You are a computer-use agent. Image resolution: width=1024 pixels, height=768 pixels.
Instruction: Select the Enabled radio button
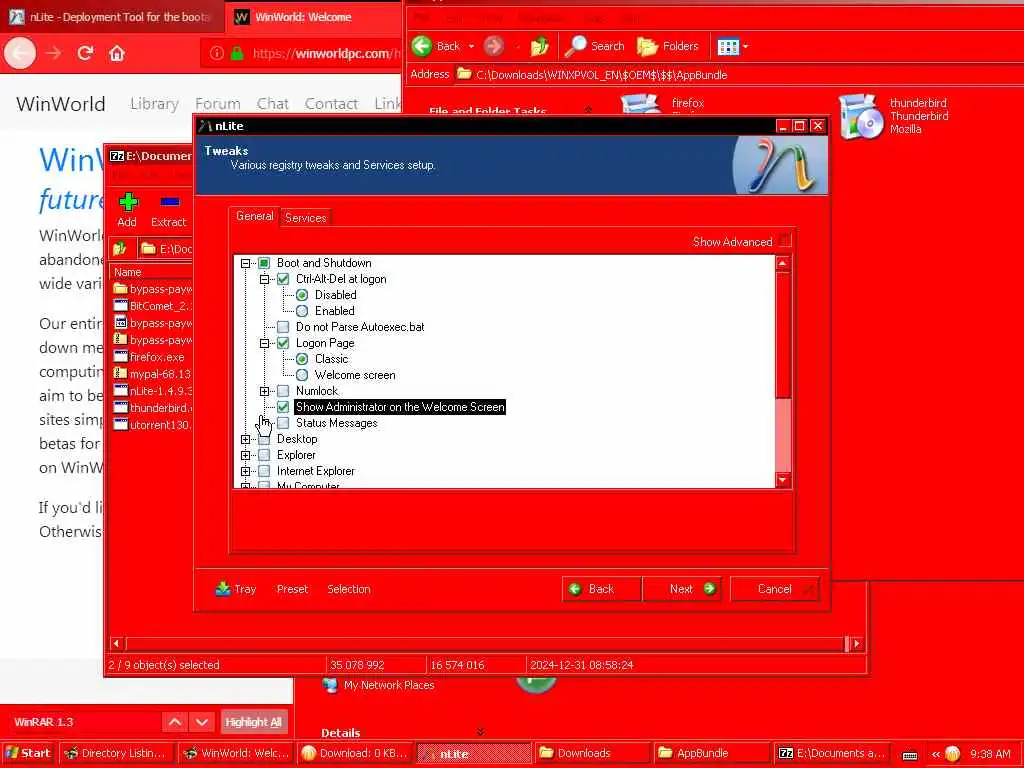302,311
